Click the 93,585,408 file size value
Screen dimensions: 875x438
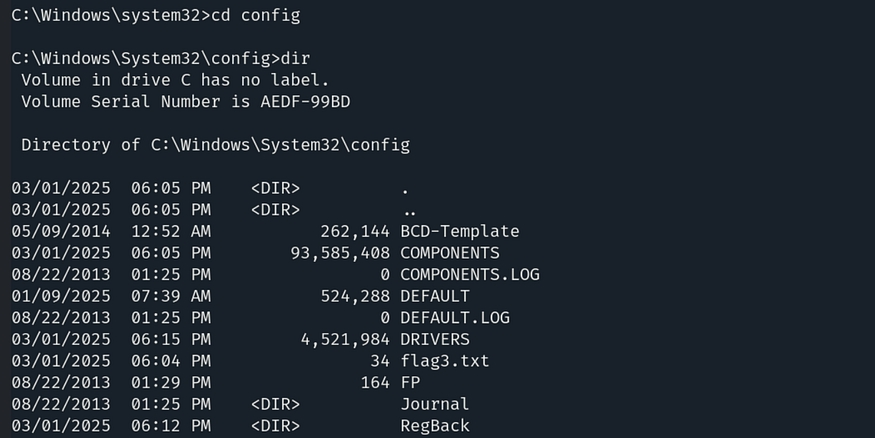coord(335,253)
